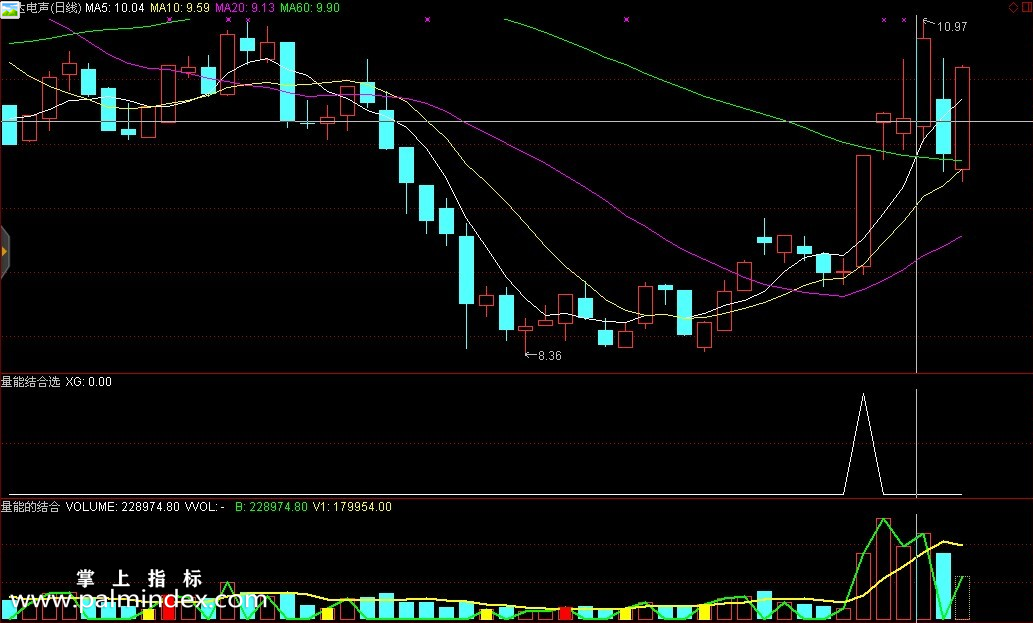The width and height of the screenshot is (1033, 623).
Task: Click the red split-pane square icon
Action: coord(1026,7)
